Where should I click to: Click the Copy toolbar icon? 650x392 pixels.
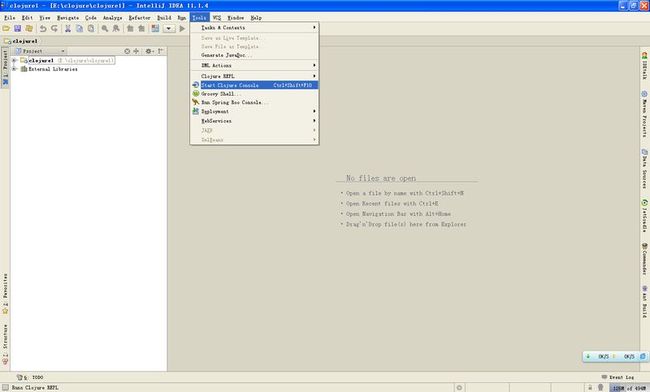coord(79,29)
